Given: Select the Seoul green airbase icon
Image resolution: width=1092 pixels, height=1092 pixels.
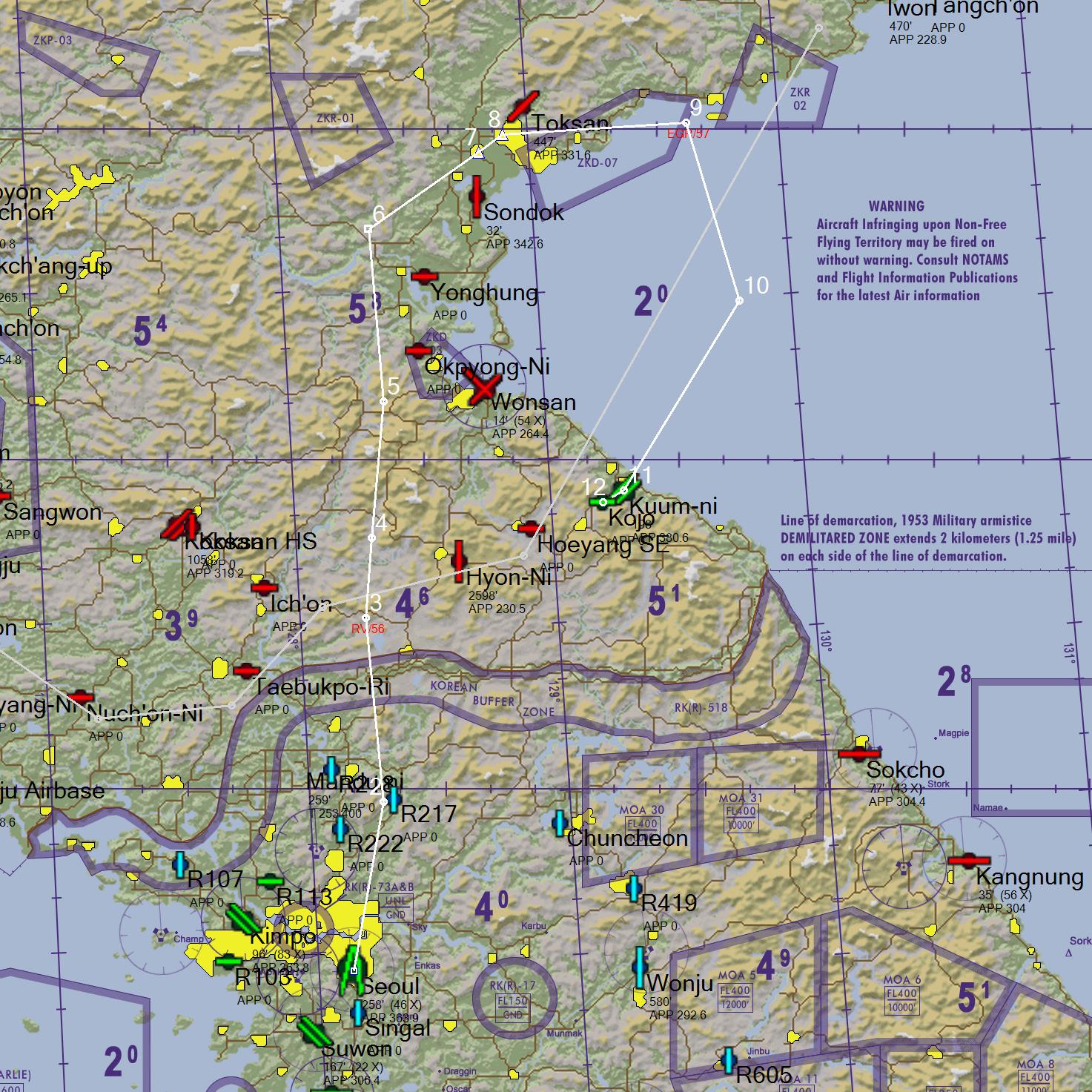Looking at the screenshot, I should coord(351,971).
